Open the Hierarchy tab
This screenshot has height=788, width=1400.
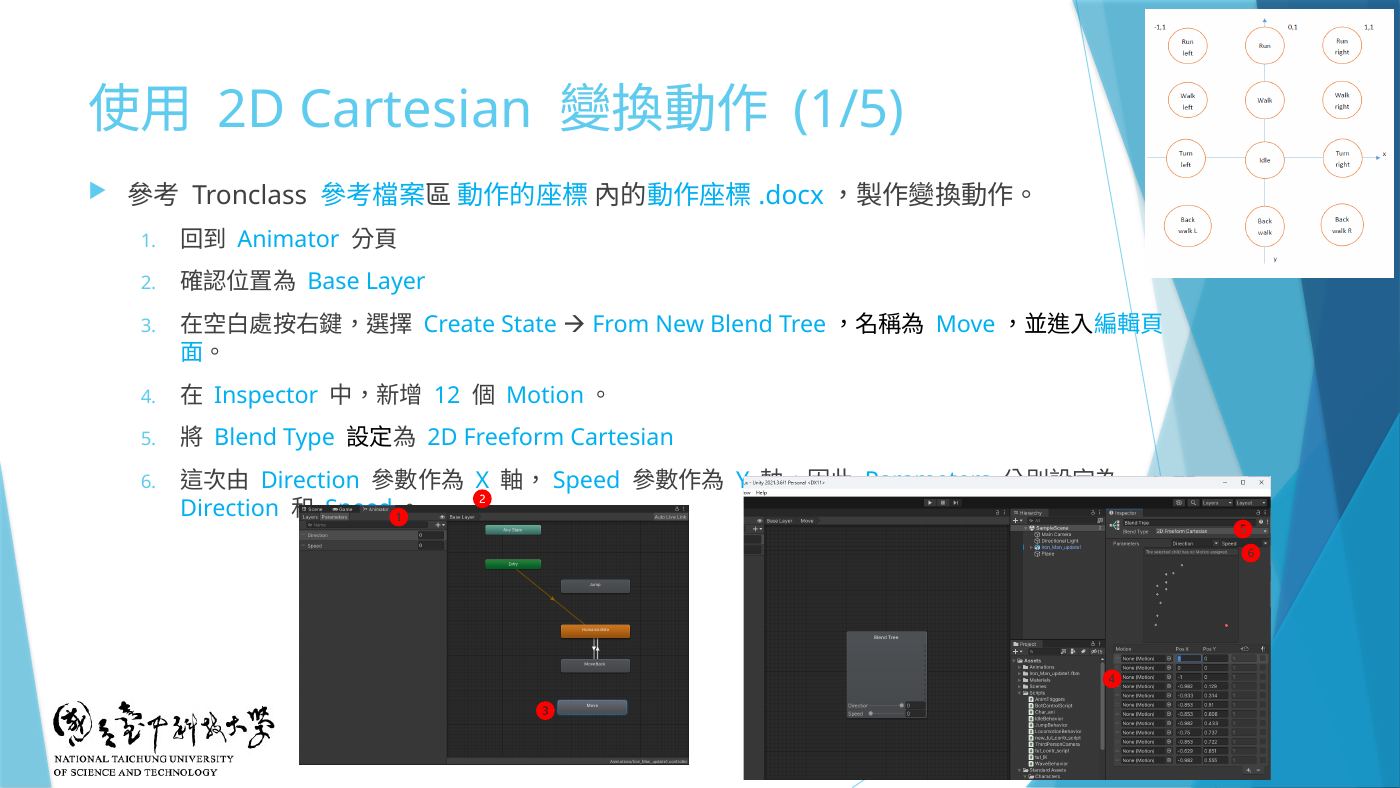point(1029,513)
